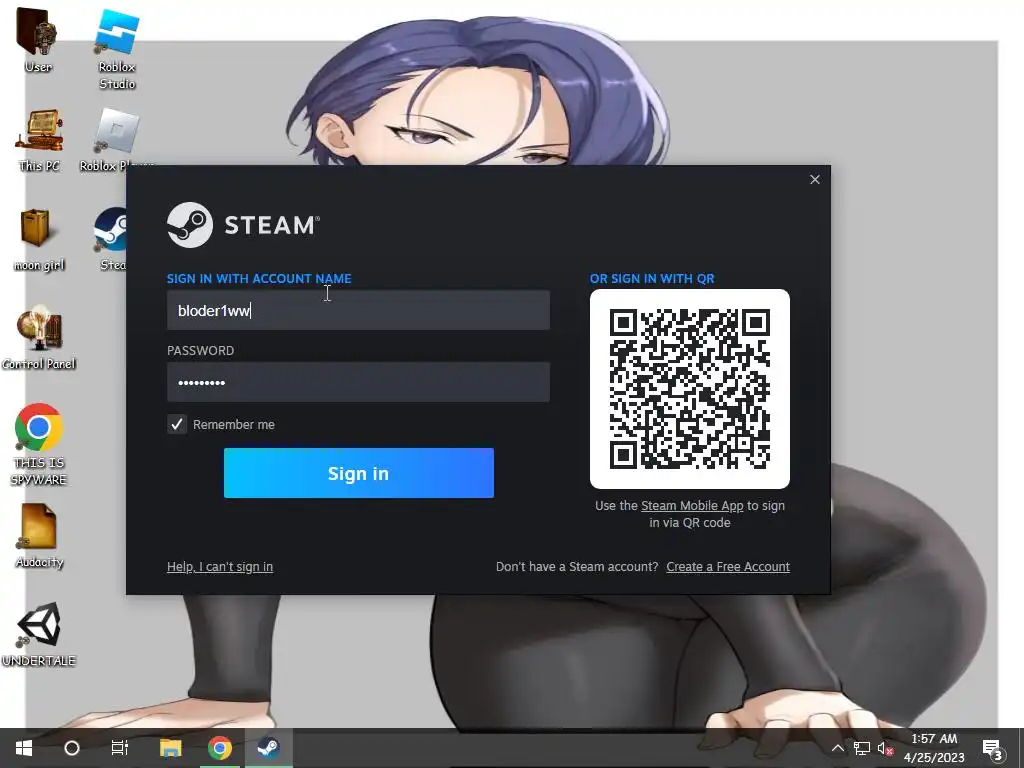The height and width of the screenshot is (768, 1024).
Task: Open Chrome from the taskbar
Action: click(219, 748)
